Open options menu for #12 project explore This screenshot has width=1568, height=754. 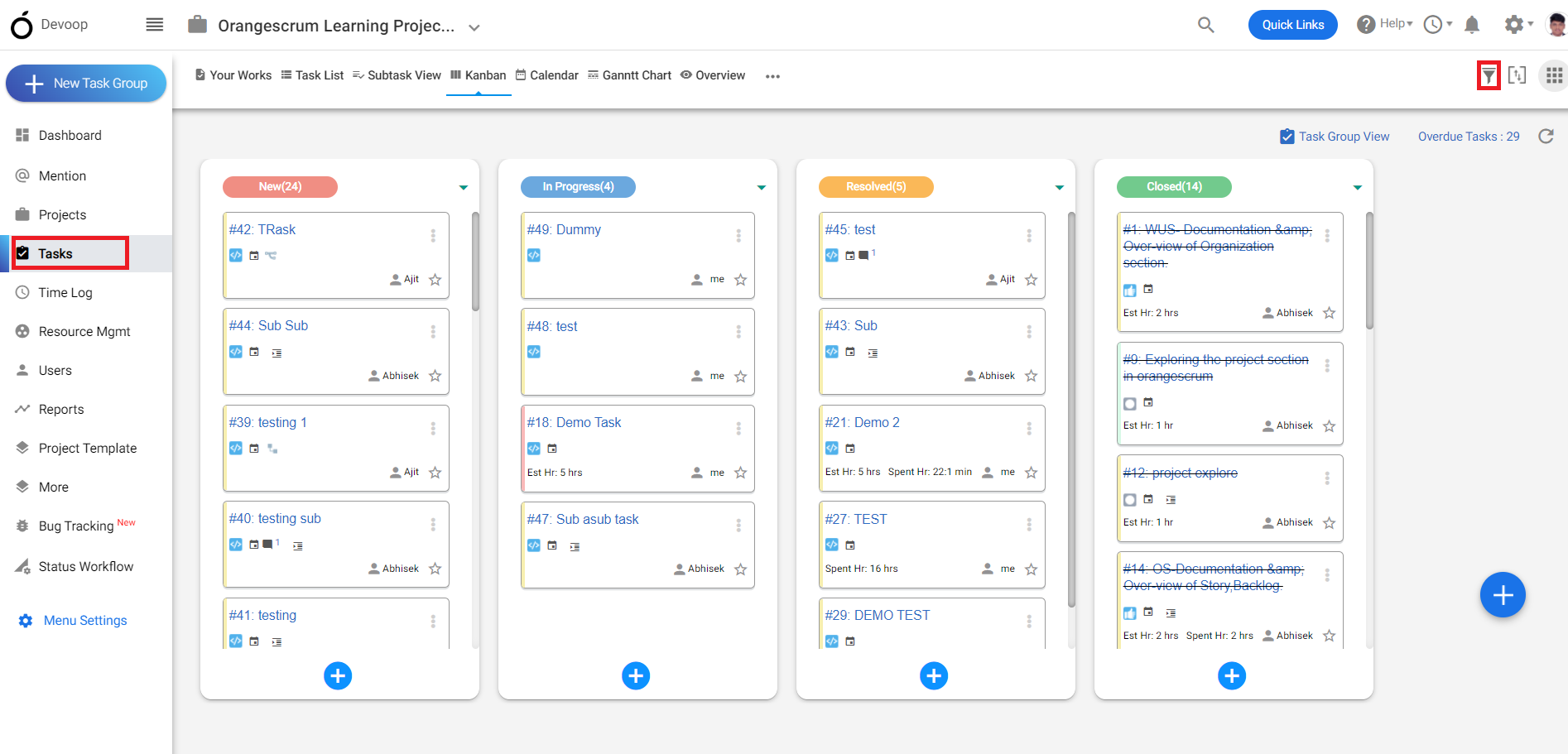(x=1327, y=478)
